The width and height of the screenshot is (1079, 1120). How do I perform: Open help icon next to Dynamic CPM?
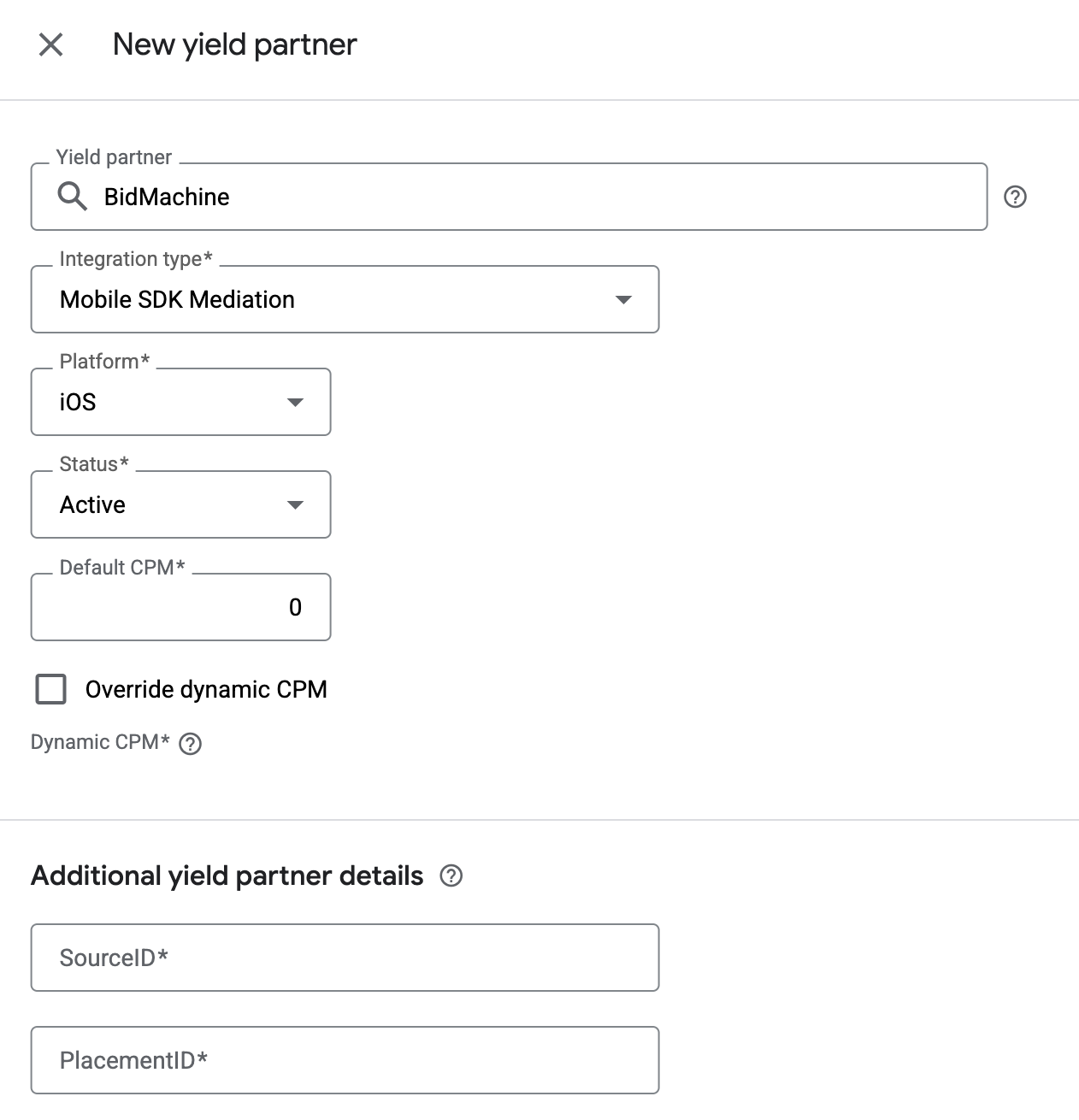191,744
